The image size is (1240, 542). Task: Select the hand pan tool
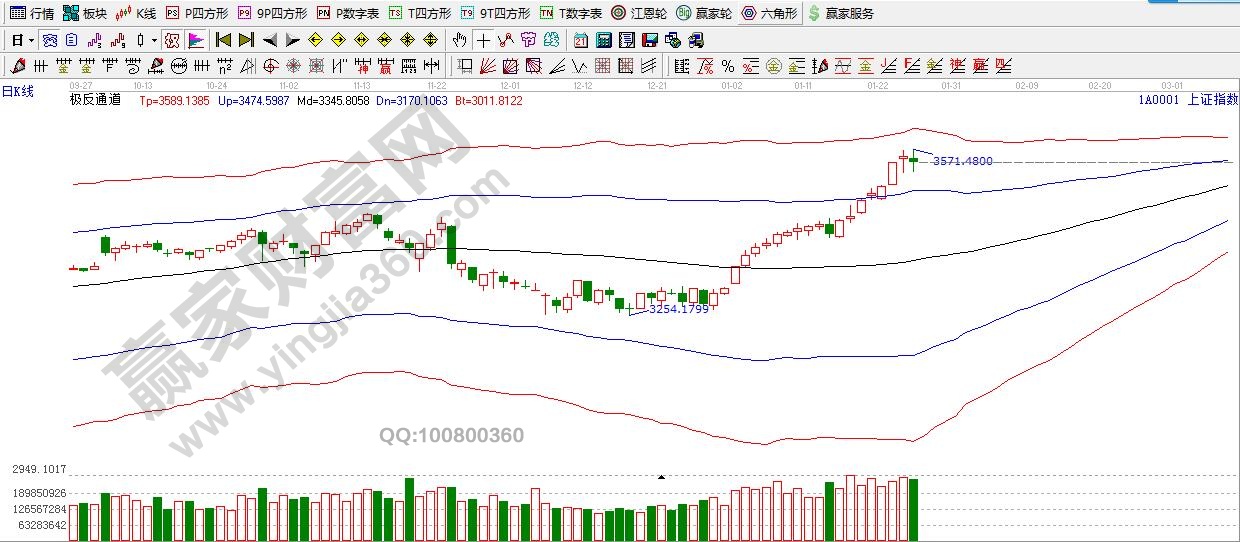tap(459, 41)
